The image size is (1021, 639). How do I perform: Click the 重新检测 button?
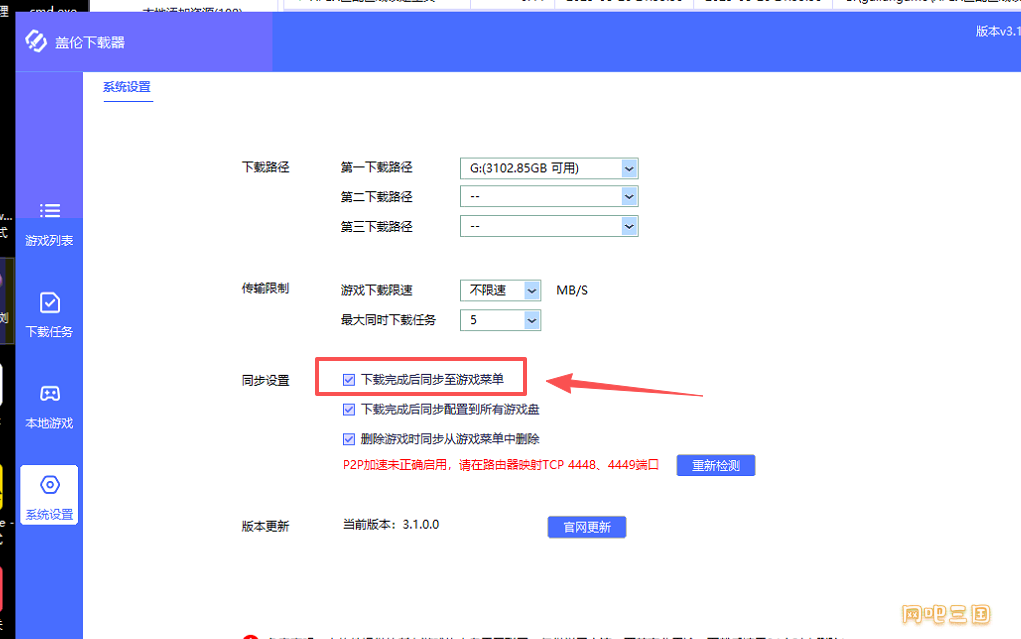pos(715,466)
